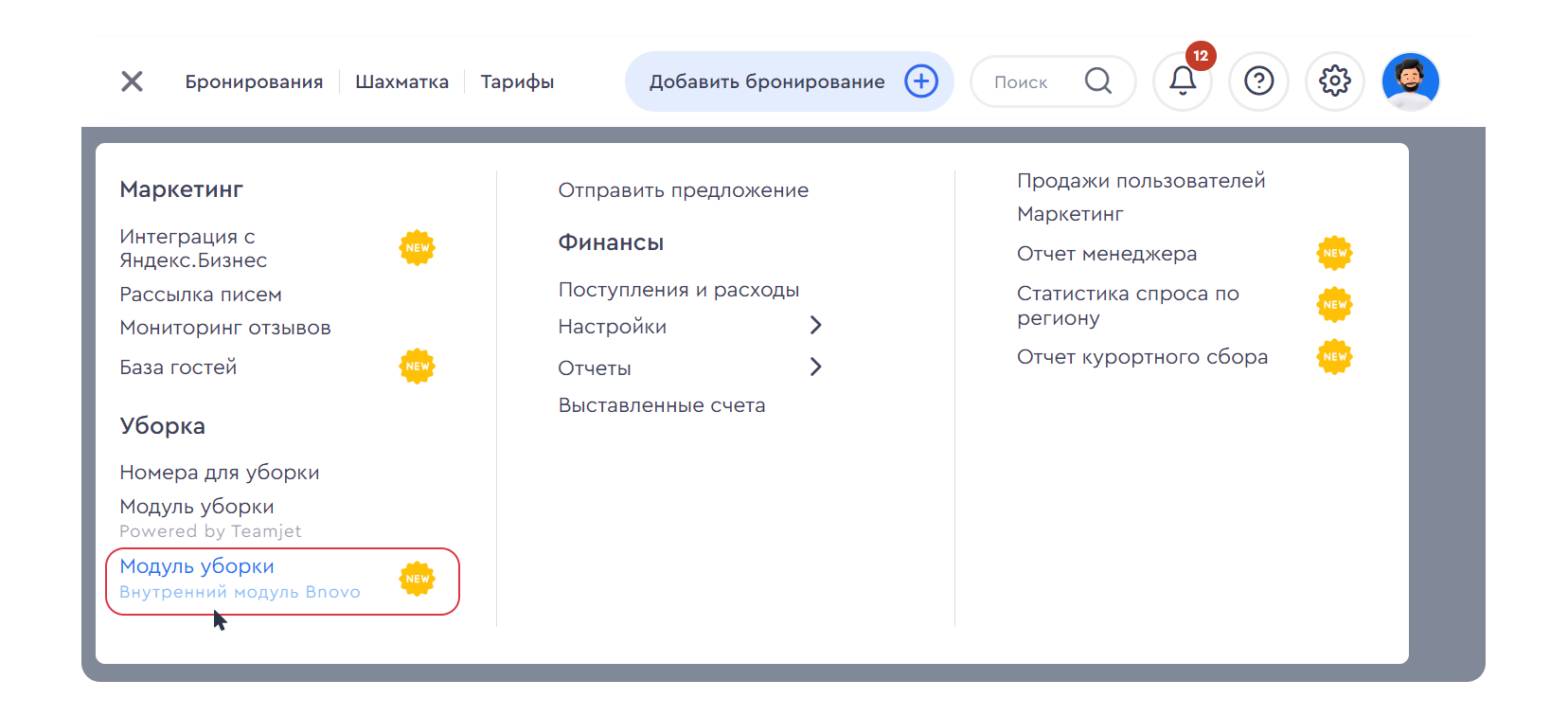Click NEW badge beside Статистика спроса по региону
The height and width of the screenshot is (716, 1568).
coord(1334,305)
